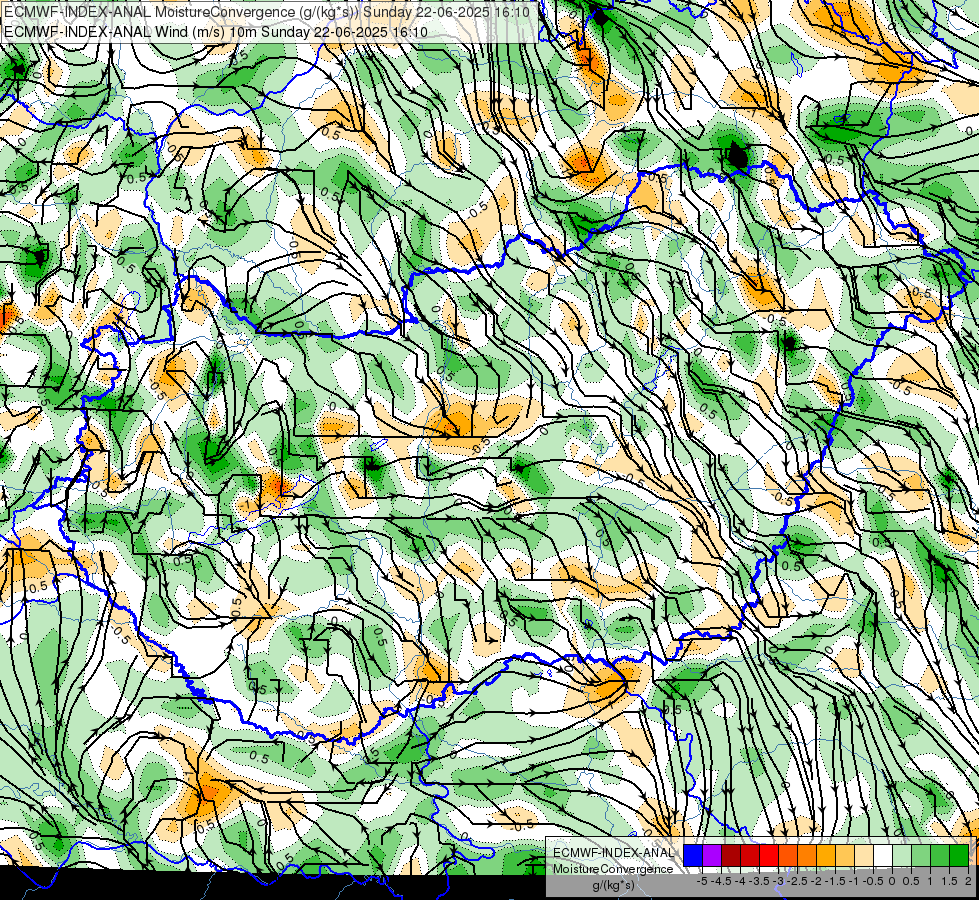
Task: Select the white legend swatch ending at 0
Action: [x=883, y=856]
